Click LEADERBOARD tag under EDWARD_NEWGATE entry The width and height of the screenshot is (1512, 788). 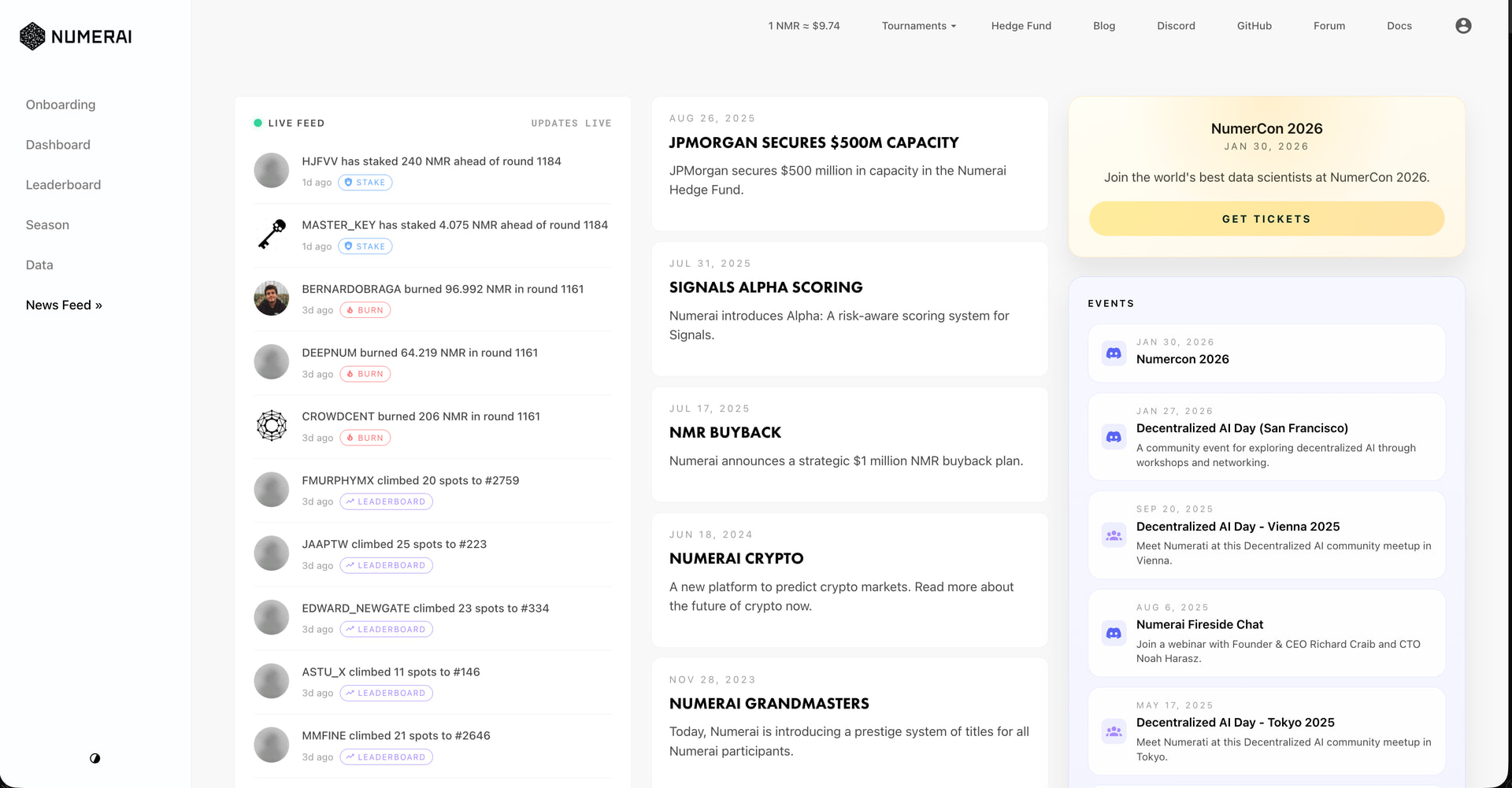point(387,629)
